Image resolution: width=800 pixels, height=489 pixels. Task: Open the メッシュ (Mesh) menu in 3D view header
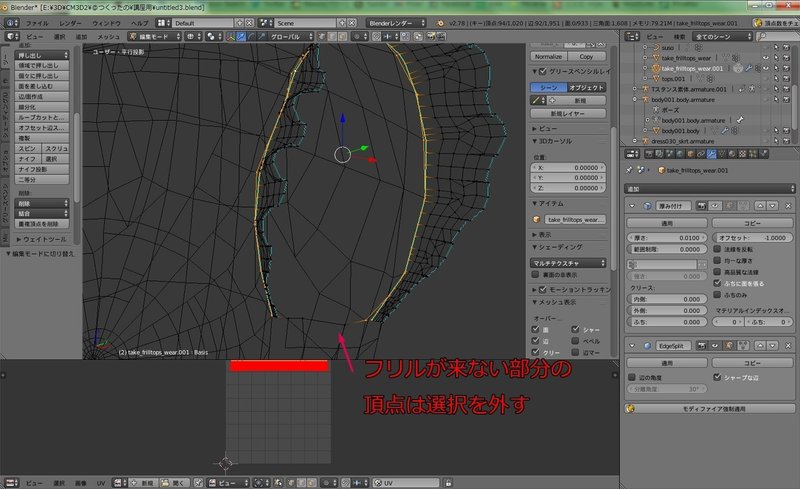coord(108,37)
